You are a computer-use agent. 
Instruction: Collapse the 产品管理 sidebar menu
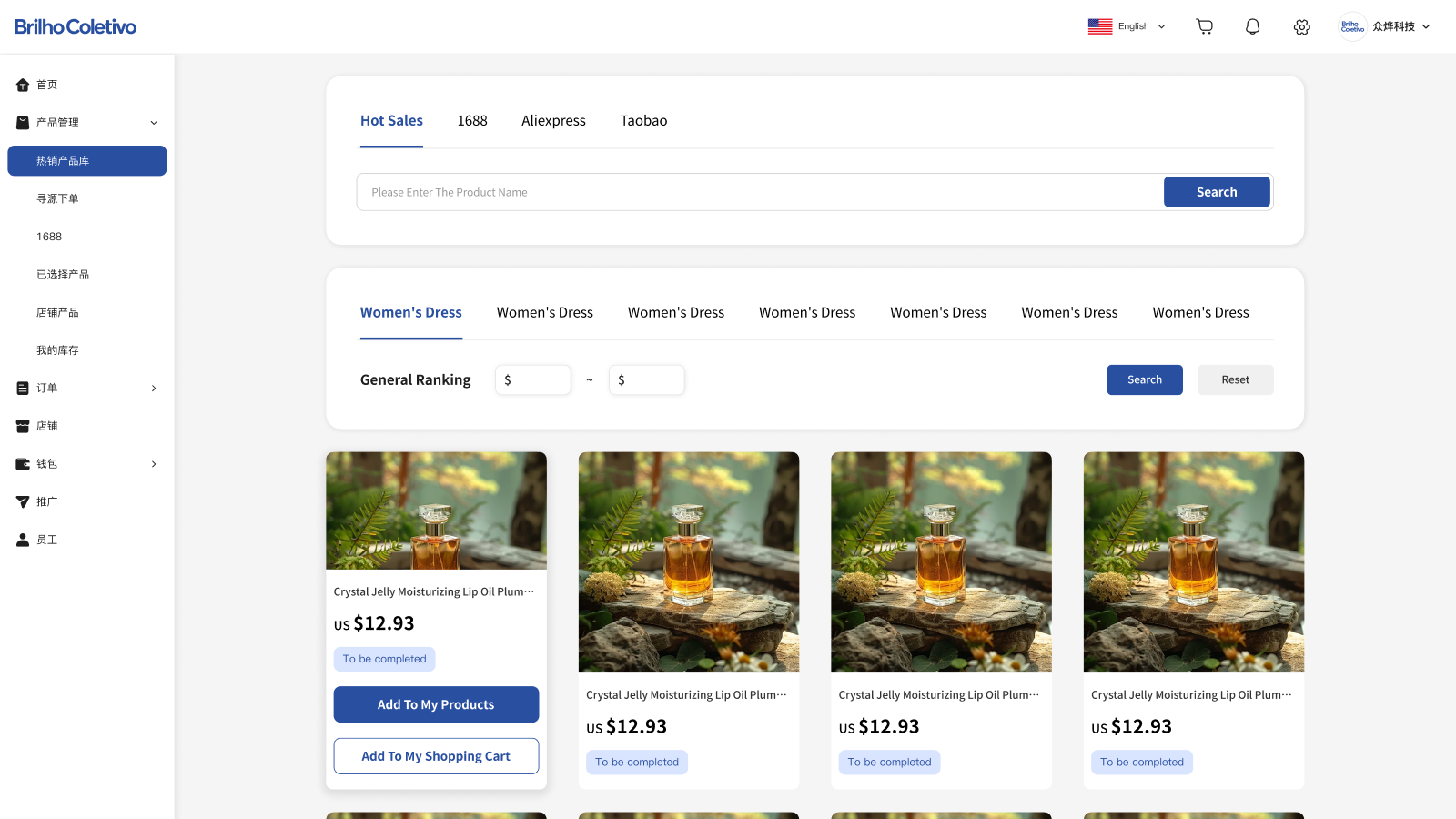pyautogui.click(x=153, y=122)
